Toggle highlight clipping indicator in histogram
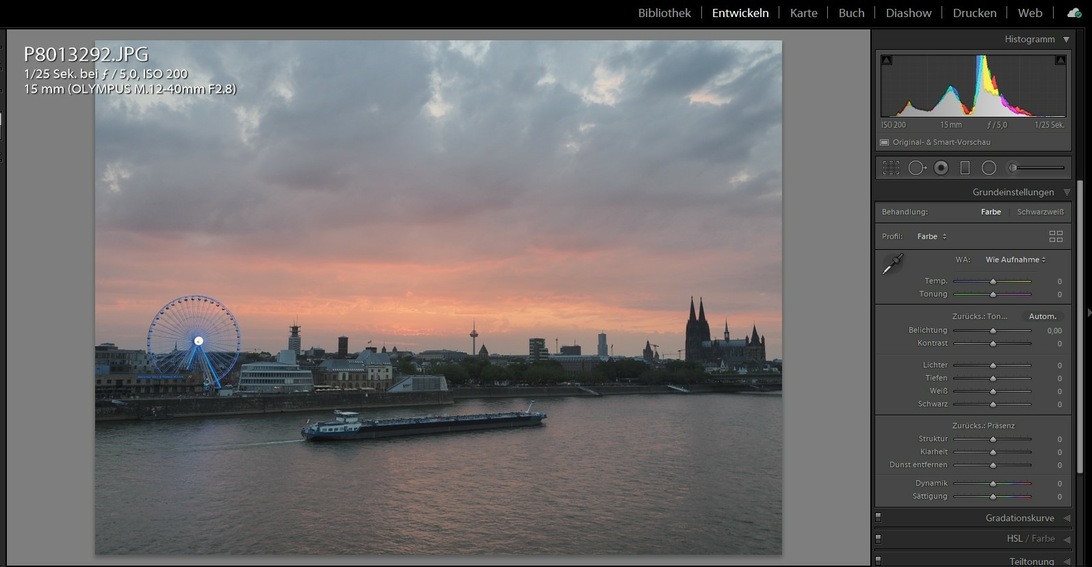Viewport: 1092px width, 567px height. point(1059,62)
